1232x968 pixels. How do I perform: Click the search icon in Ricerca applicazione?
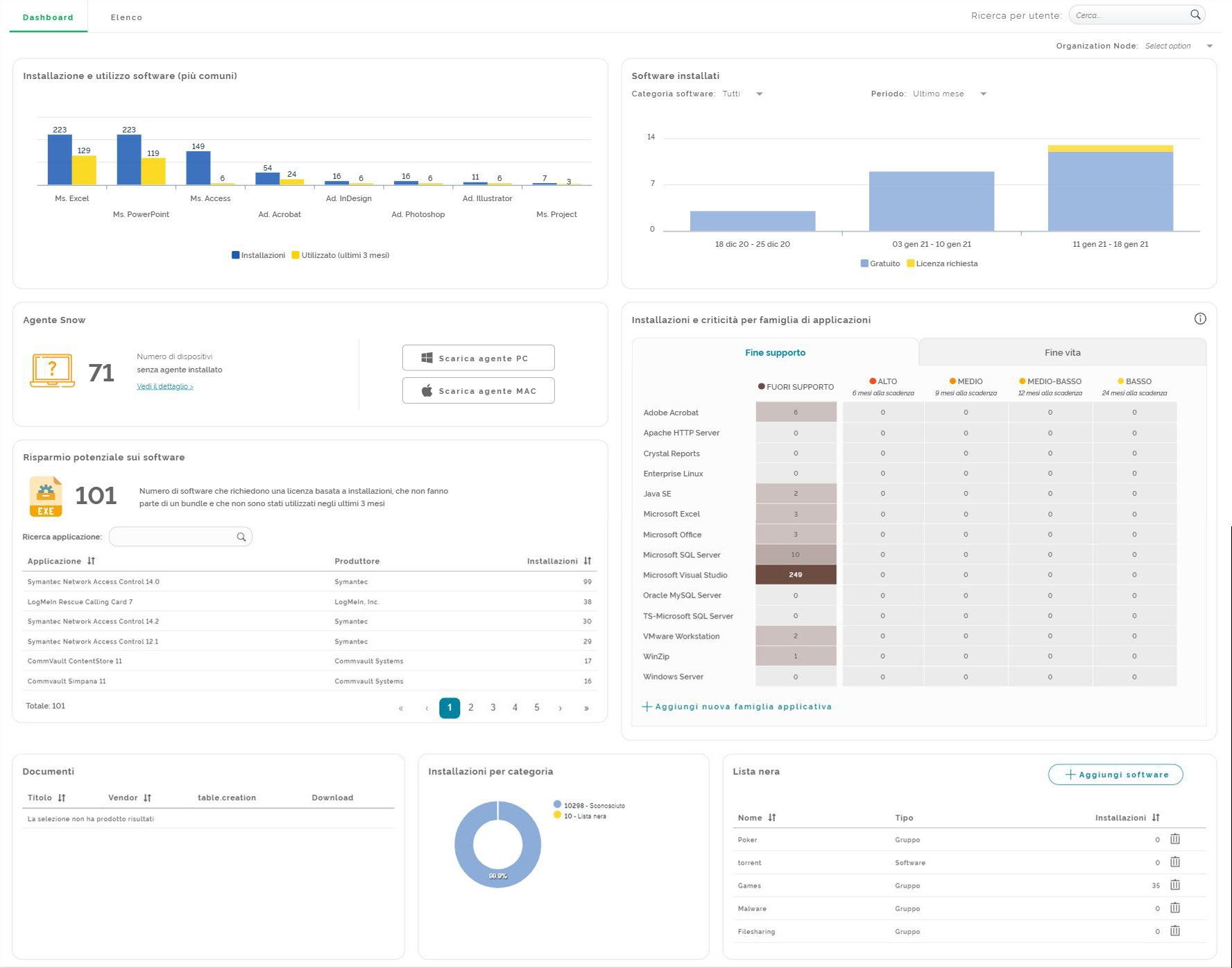point(241,537)
